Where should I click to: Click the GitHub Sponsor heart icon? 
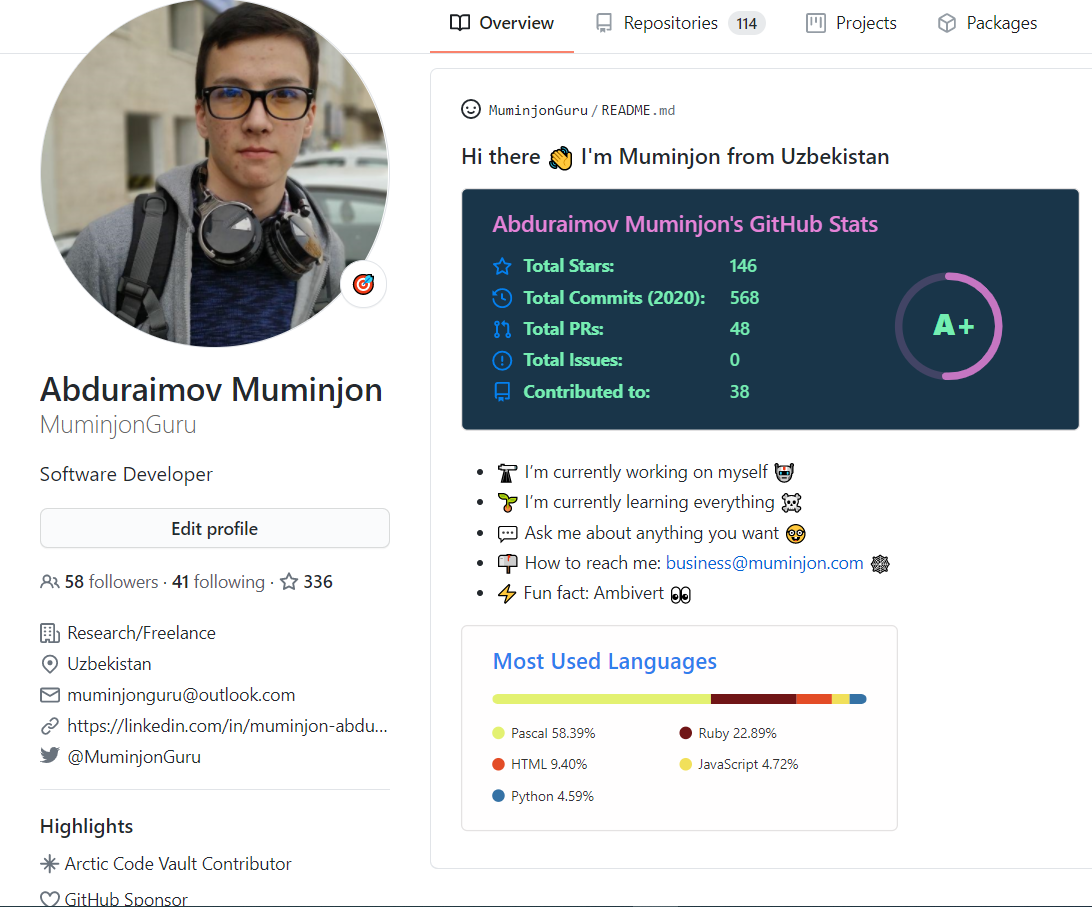49,899
